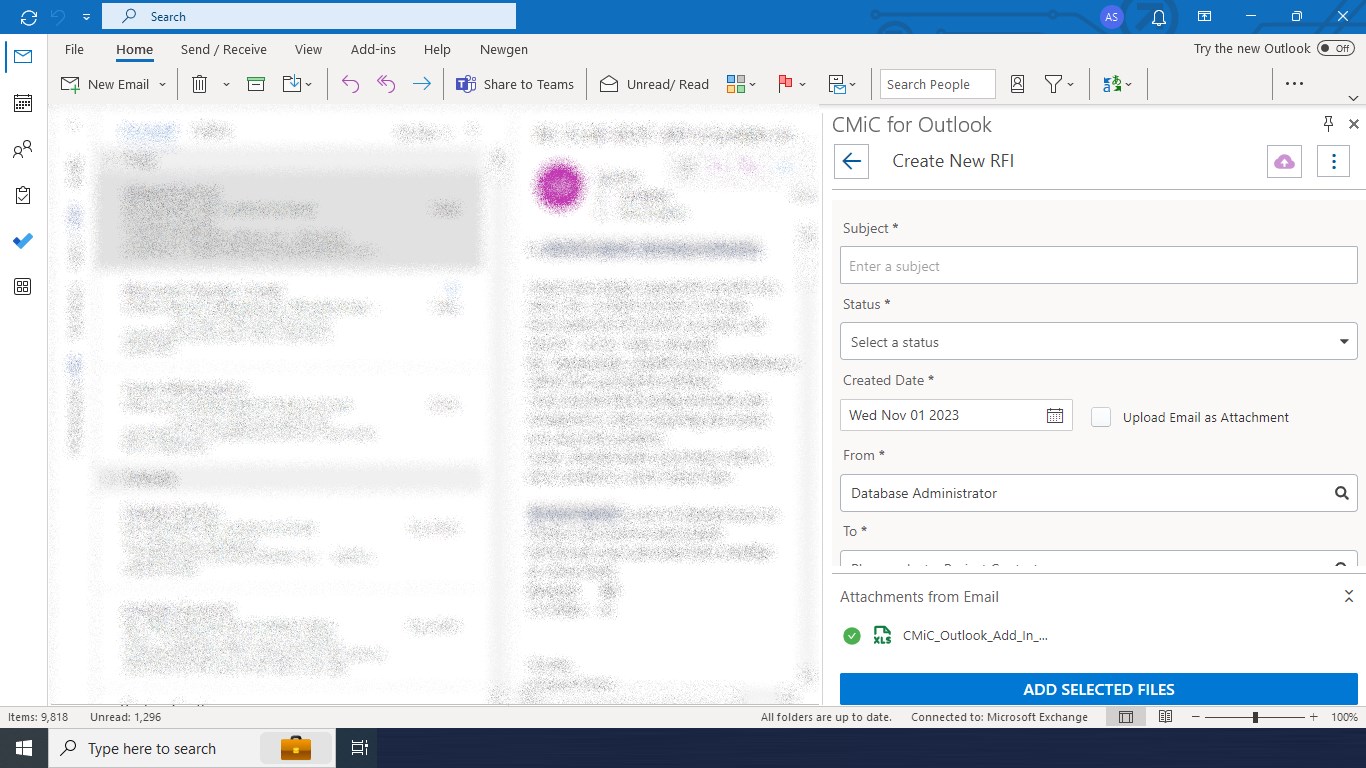Click the New Email button
1366x768 pixels.
pyautogui.click(x=105, y=84)
